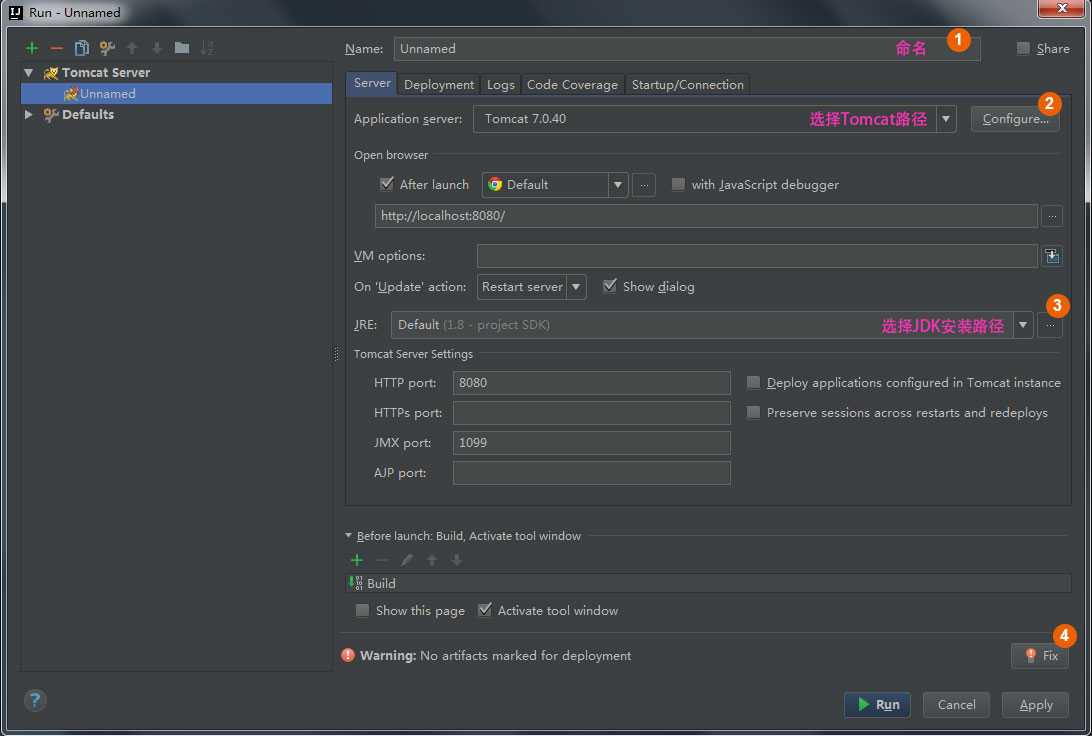
Task: Click in VM options field
Action: click(x=757, y=256)
